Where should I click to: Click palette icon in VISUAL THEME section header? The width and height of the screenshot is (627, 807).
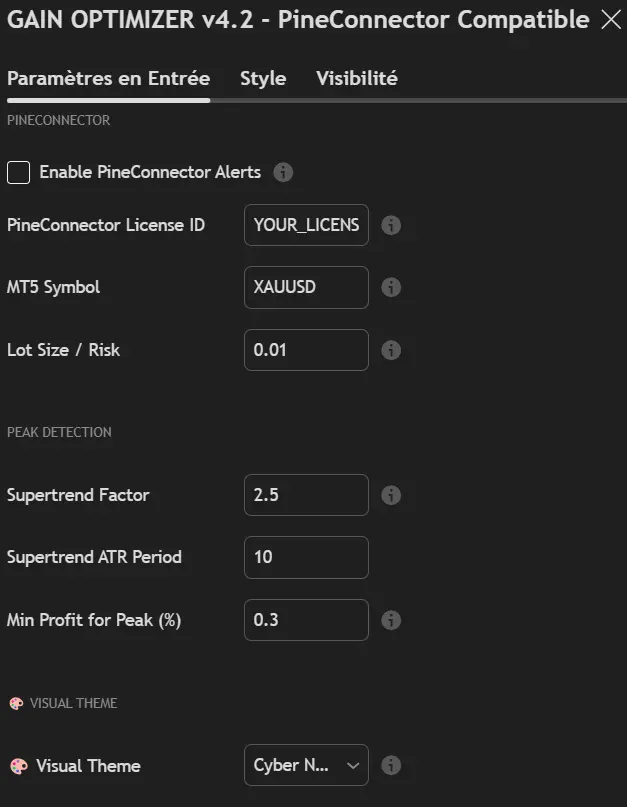tap(16, 703)
